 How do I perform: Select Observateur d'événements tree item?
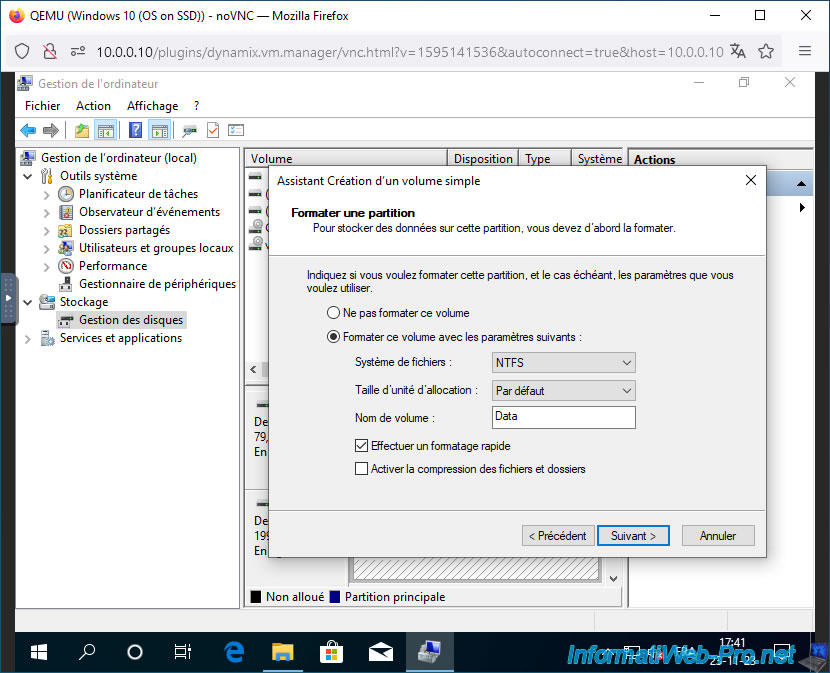(149, 212)
